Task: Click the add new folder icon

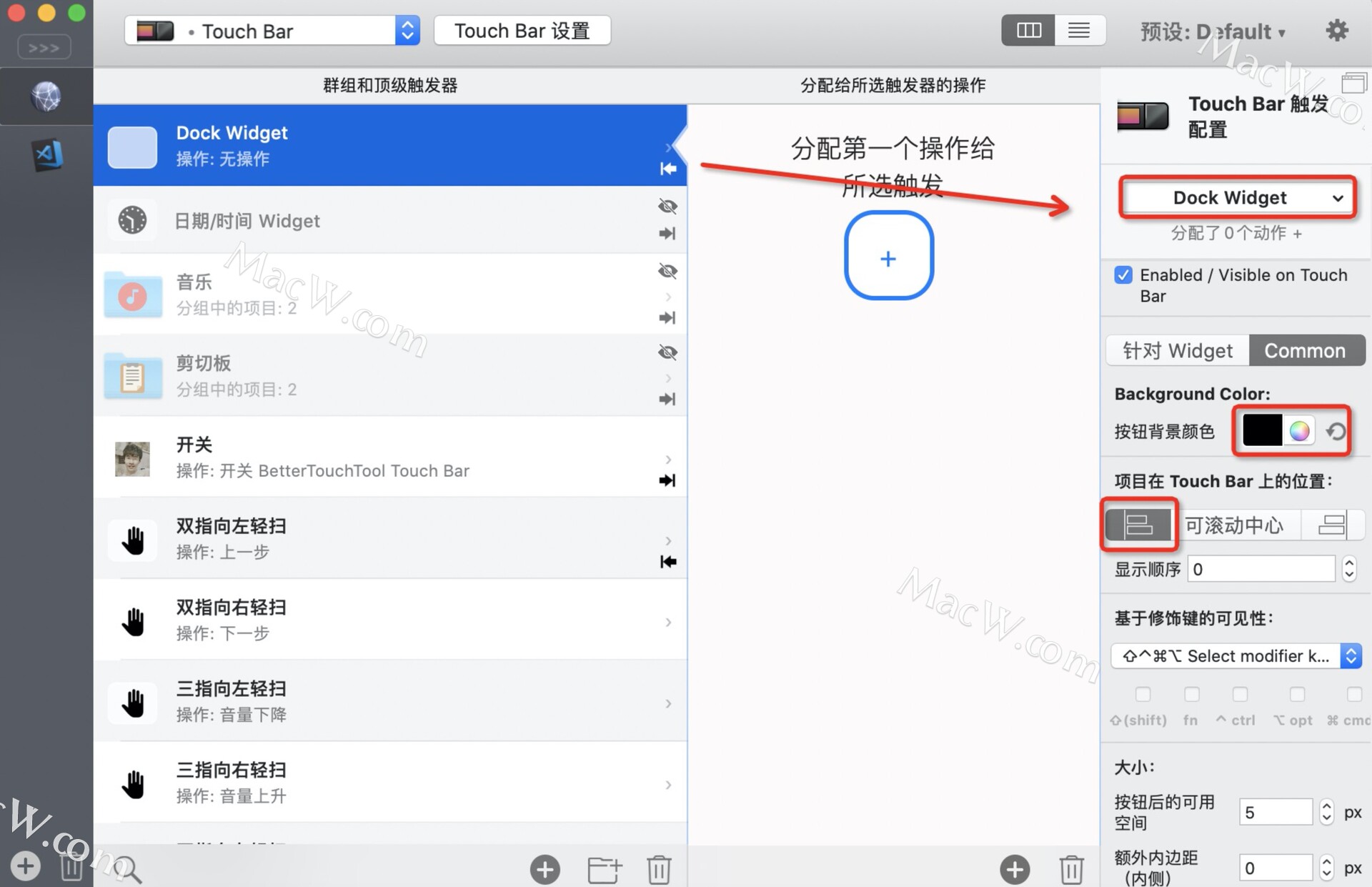Action: pos(604,869)
